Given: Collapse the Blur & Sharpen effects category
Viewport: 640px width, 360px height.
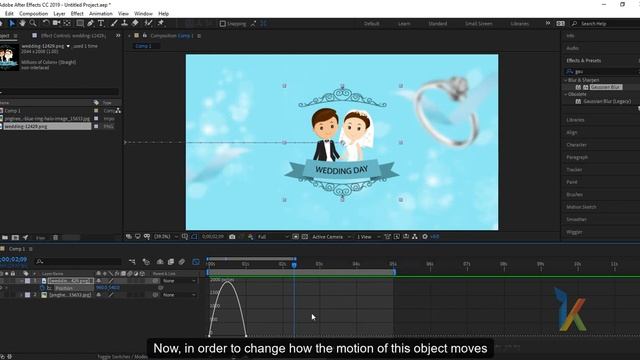Looking at the screenshot, I should 566,80.
